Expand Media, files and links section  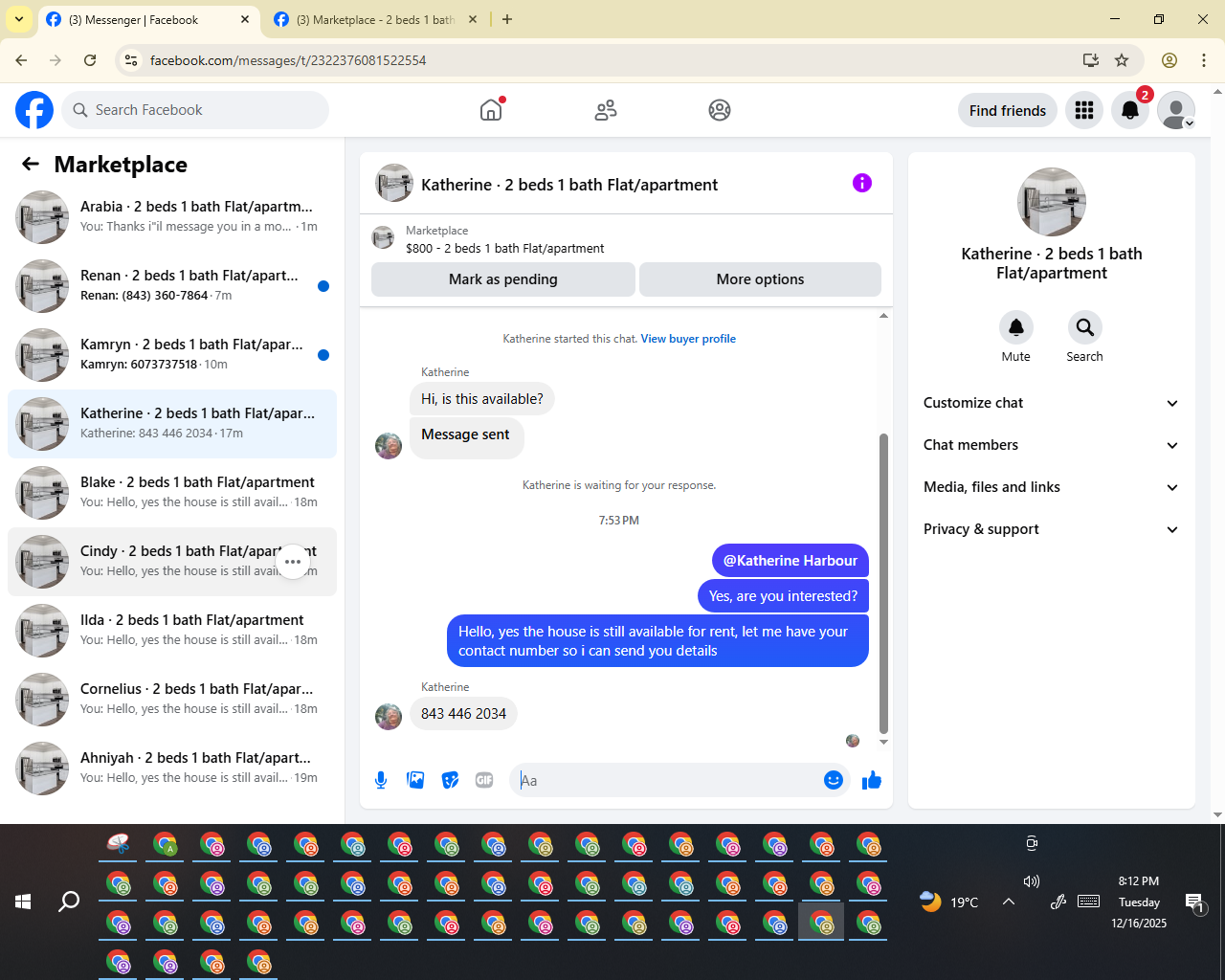click(x=1052, y=487)
